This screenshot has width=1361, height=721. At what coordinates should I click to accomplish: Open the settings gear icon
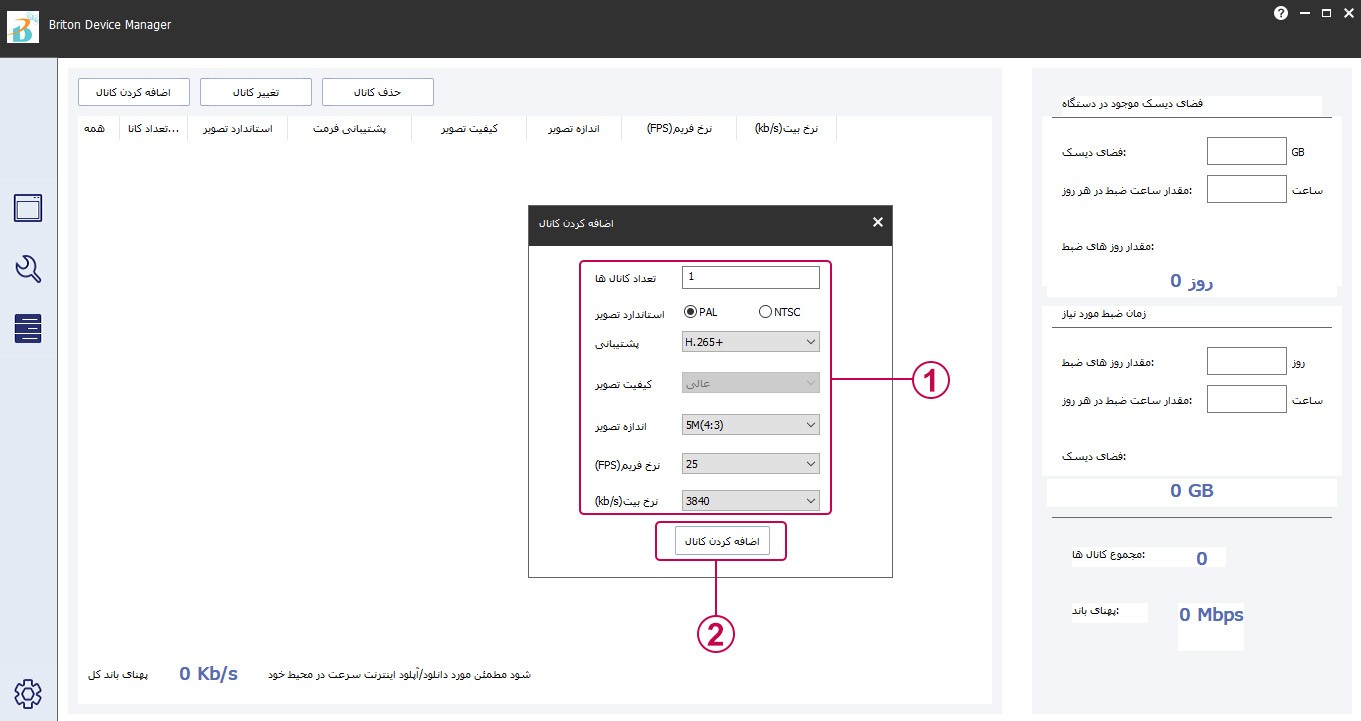(28, 693)
